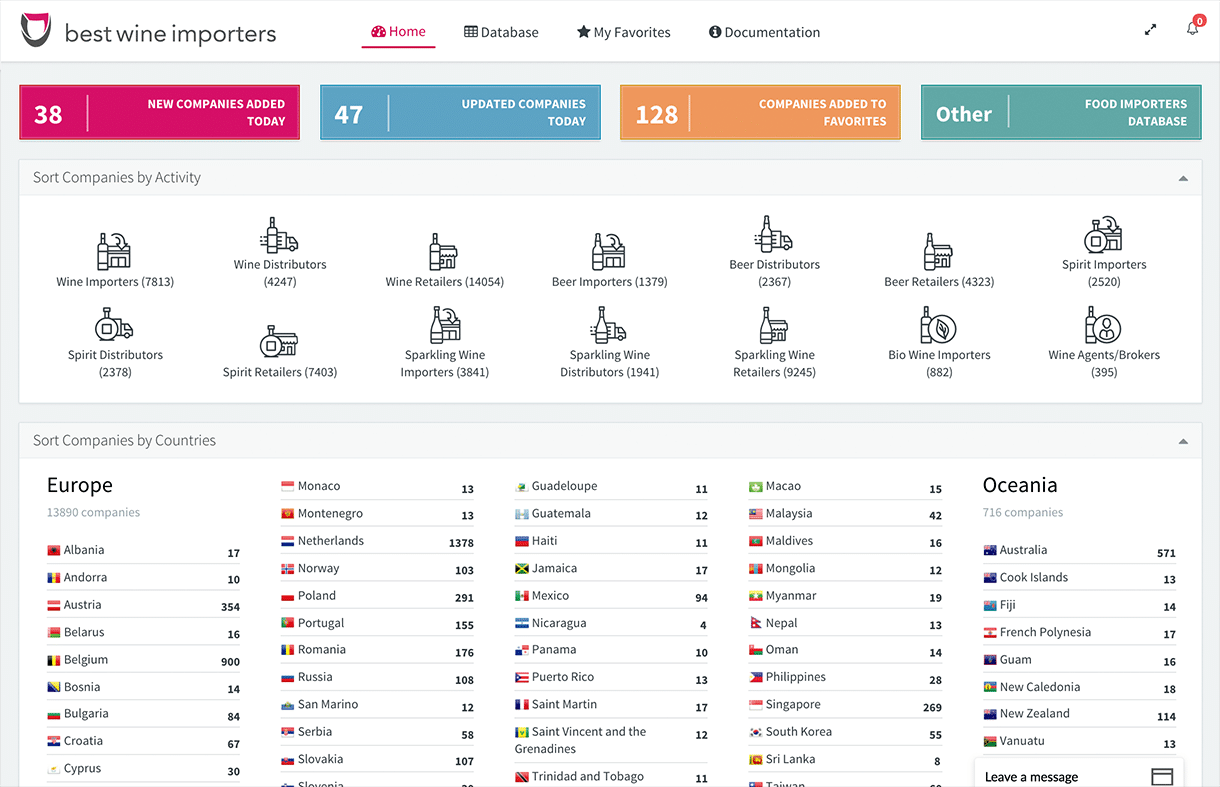Click the Sparkling Wine Retailers icon
This screenshot has height=787, width=1220.
(x=774, y=326)
